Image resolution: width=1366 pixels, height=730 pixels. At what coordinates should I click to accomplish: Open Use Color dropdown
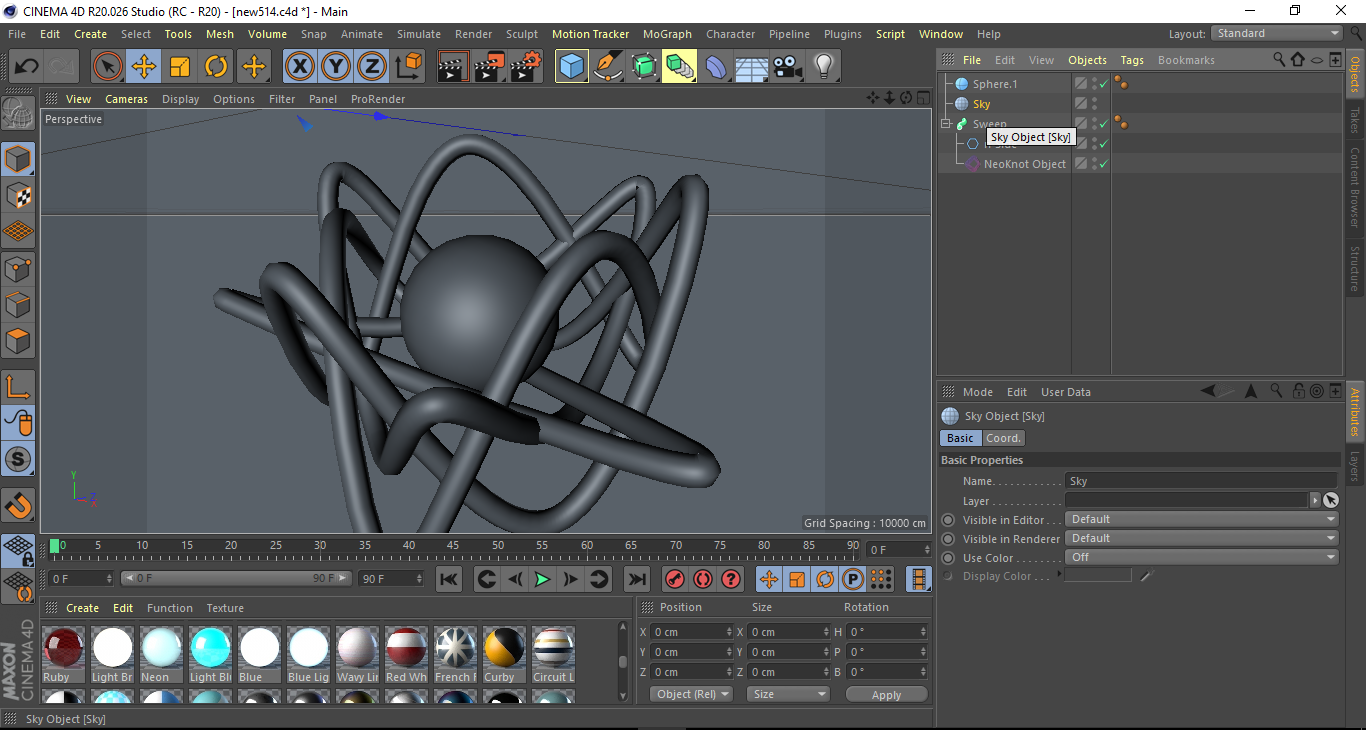[1201, 557]
